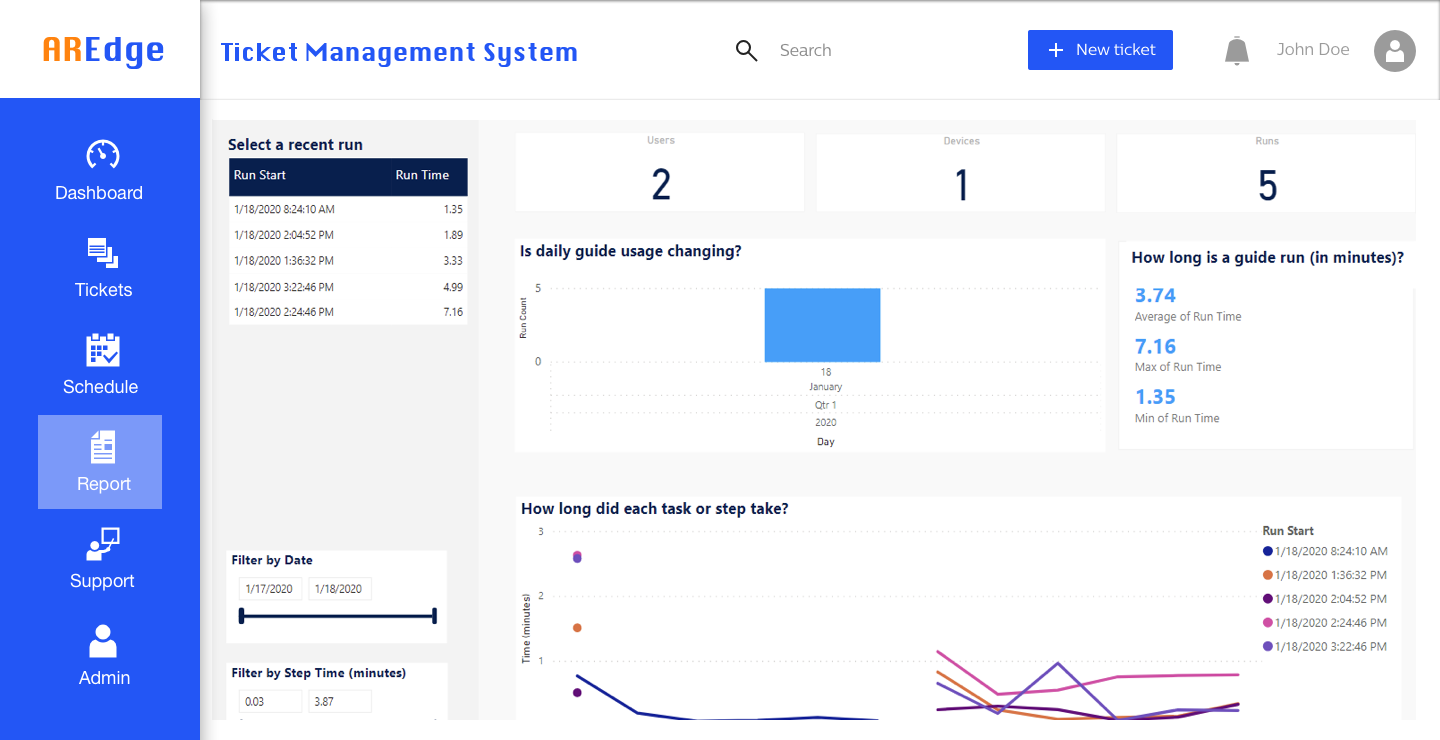Image resolution: width=1440 pixels, height=740 pixels.
Task: Click the 1.35 run time cell
Action: coord(453,210)
